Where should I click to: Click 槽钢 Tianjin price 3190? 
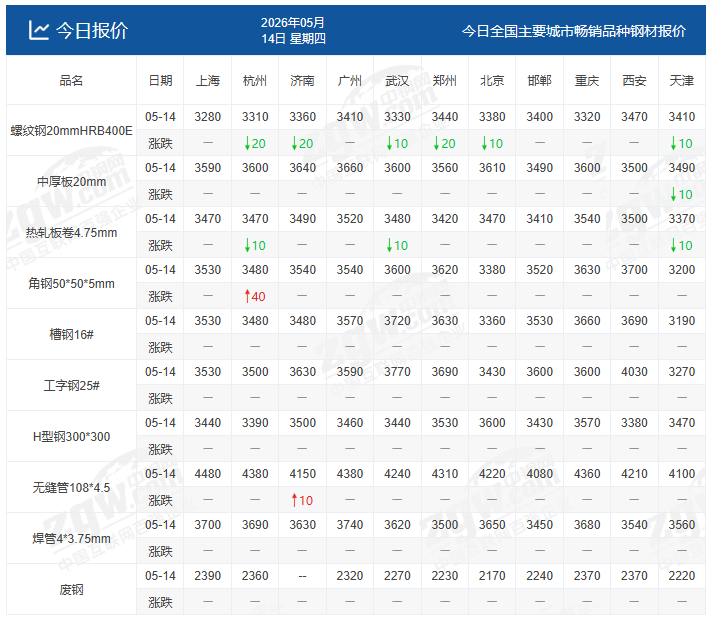point(682,321)
